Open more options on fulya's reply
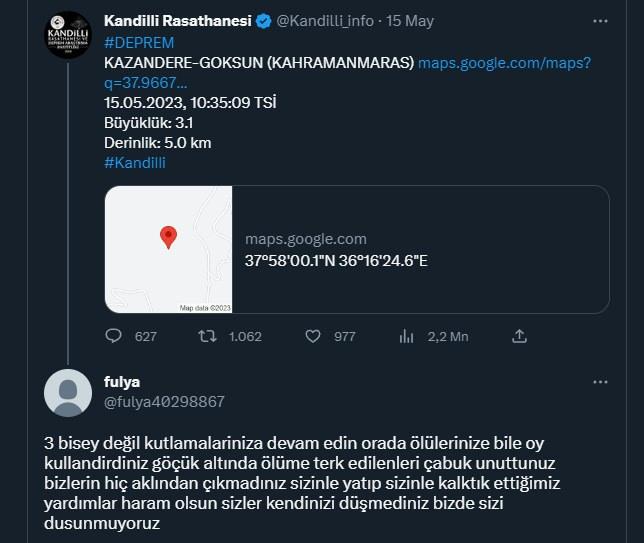Screen dimensions: 644x543 tap(600, 382)
